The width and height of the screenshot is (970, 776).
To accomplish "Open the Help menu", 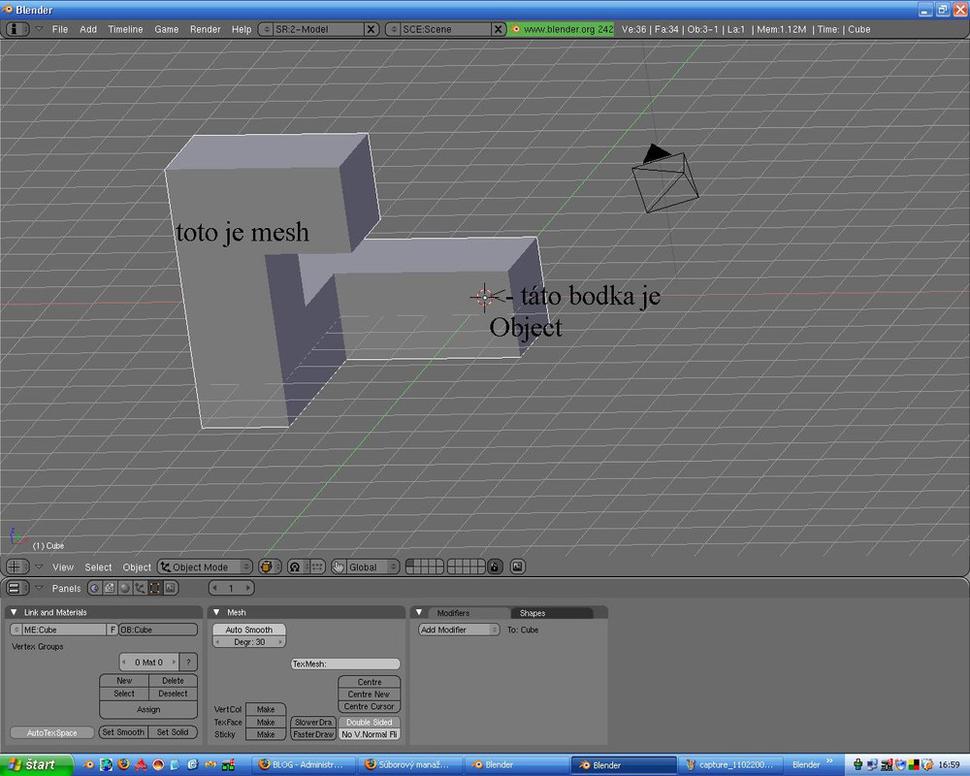I will point(241,29).
